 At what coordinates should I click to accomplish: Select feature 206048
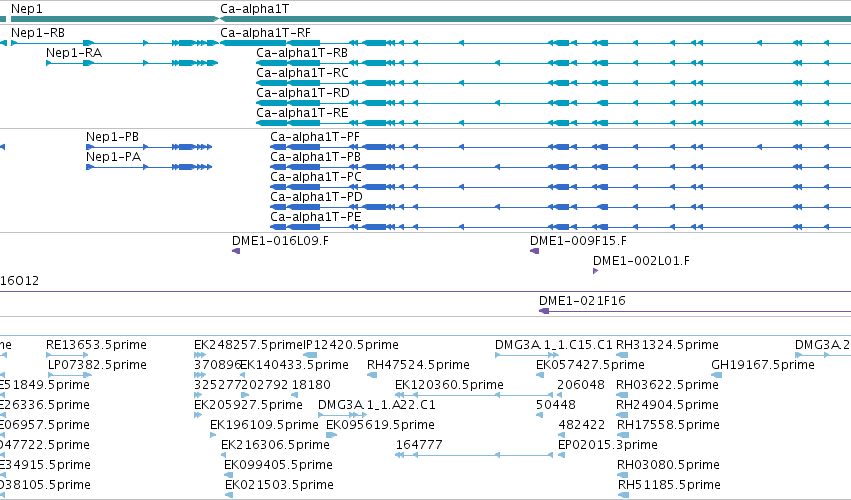[581, 385]
